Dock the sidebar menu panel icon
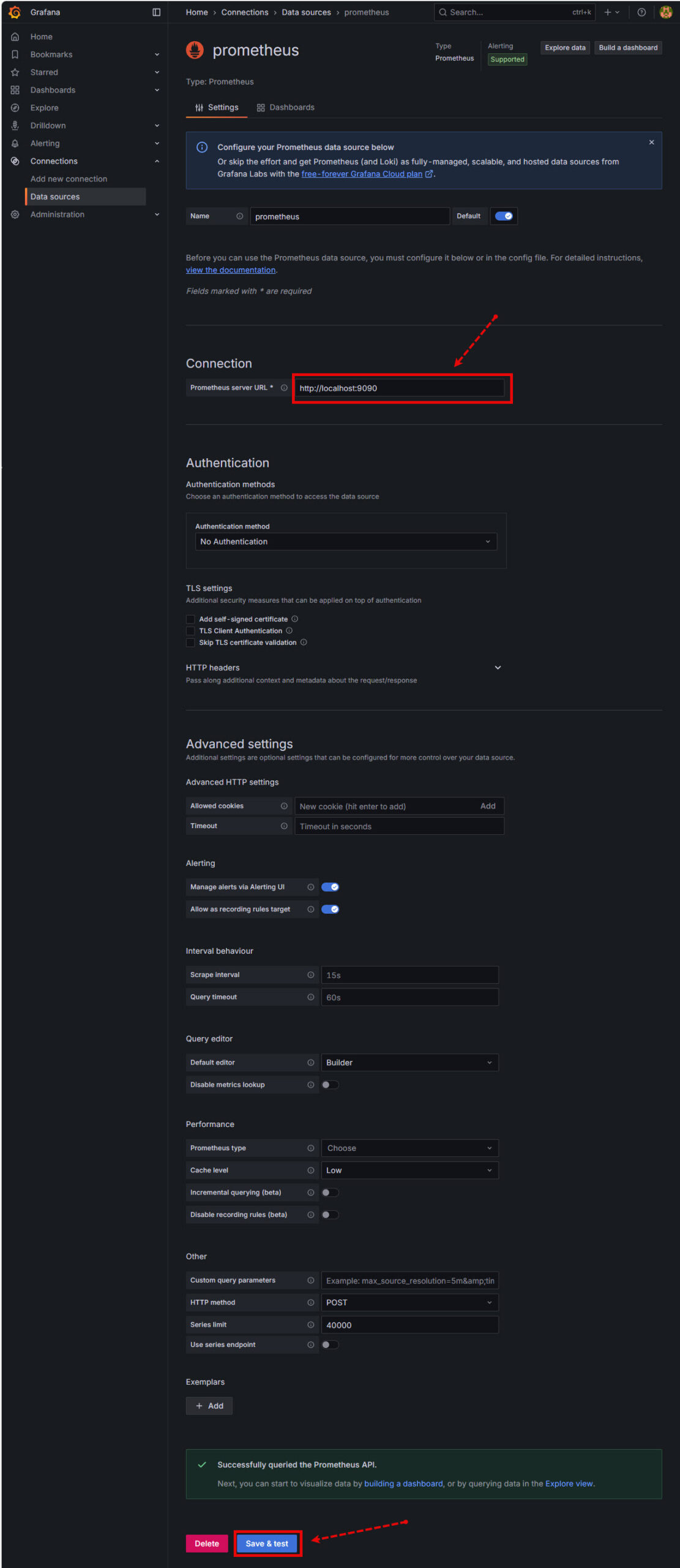Image resolution: width=680 pixels, height=1568 pixels. [x=156, y=12]
